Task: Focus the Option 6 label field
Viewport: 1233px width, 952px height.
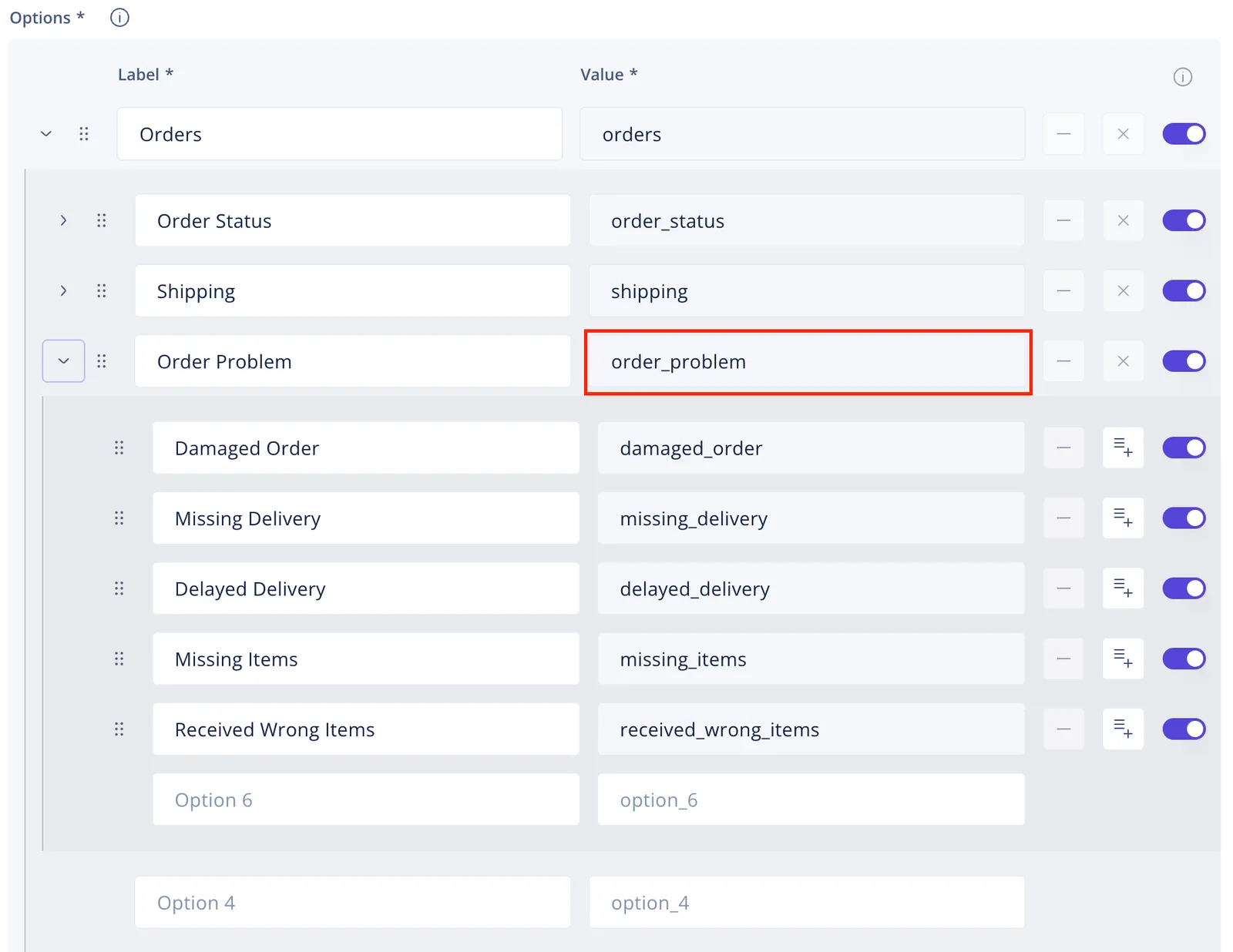Action: (366, 799)
